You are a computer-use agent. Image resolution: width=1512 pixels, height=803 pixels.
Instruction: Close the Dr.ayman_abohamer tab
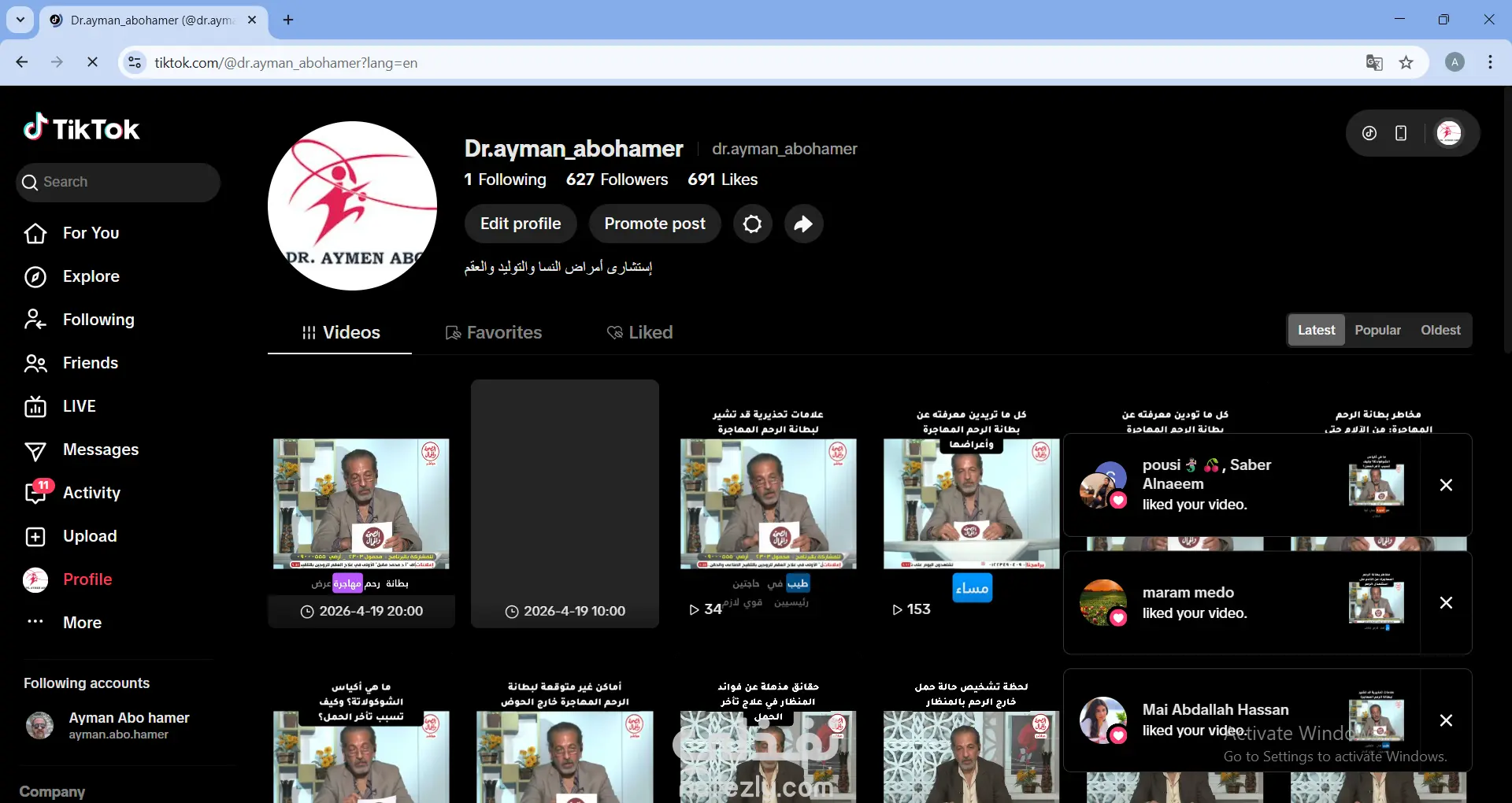252,20
